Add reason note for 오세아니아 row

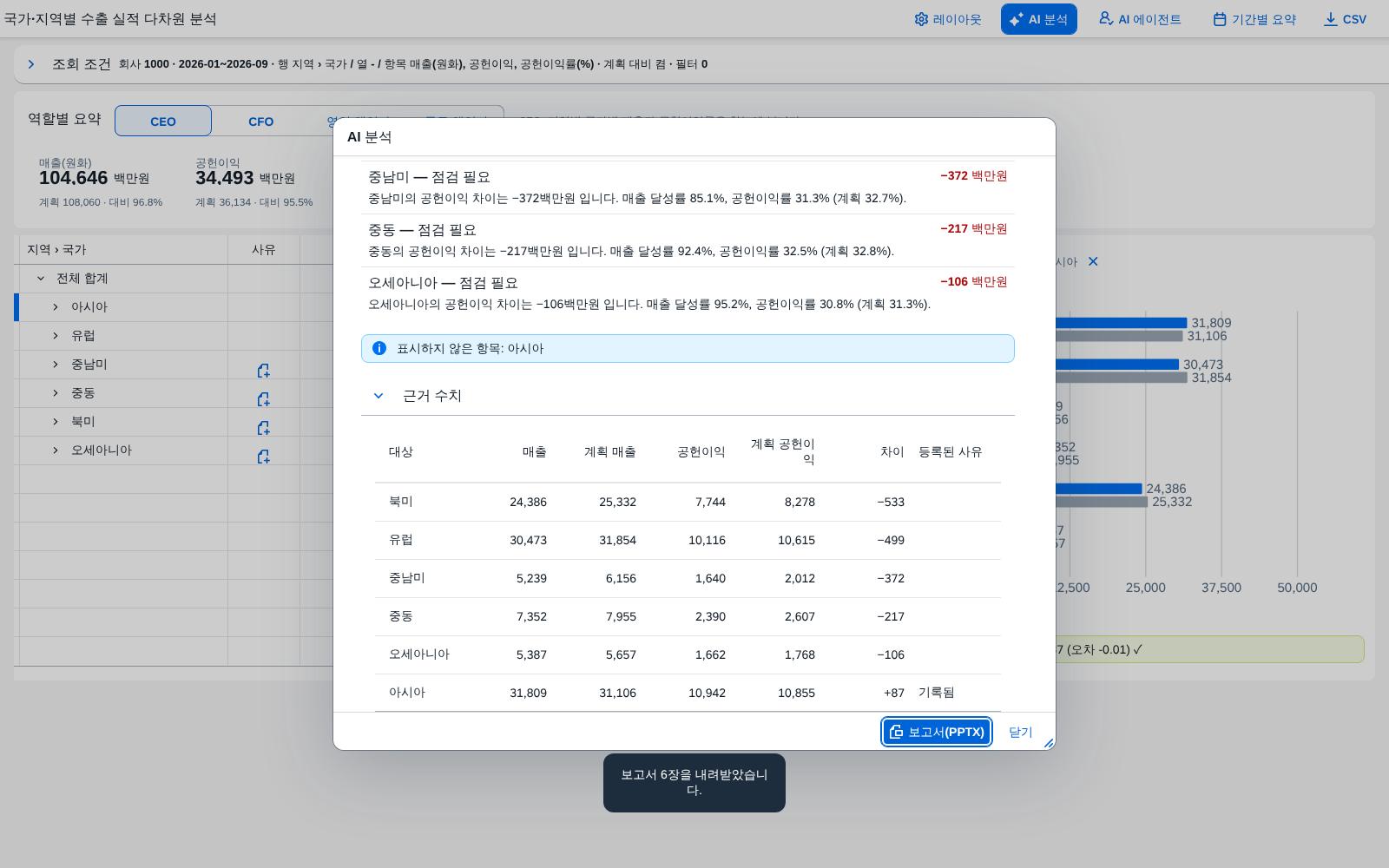[x=263, y=457]
